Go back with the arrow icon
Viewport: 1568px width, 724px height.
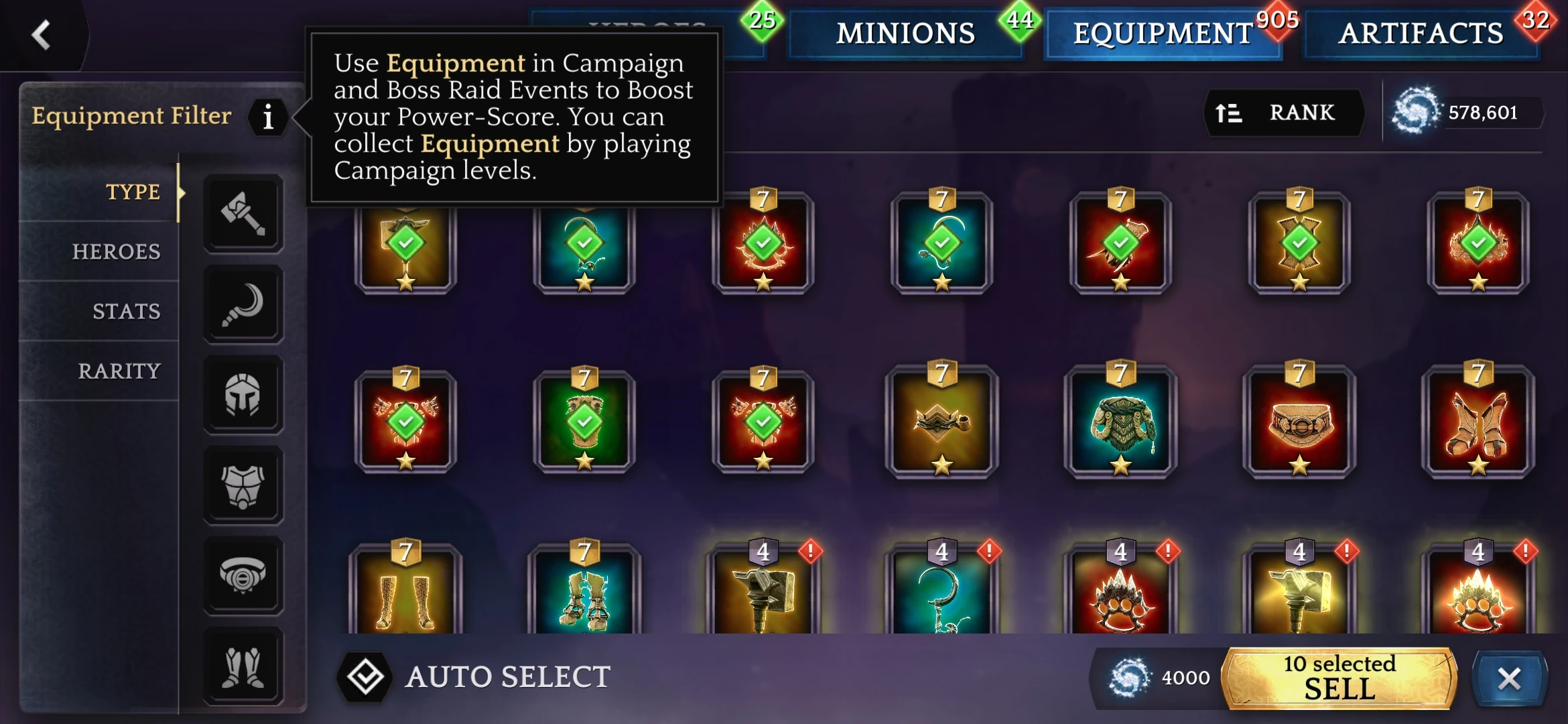click(x=42, y=35)
